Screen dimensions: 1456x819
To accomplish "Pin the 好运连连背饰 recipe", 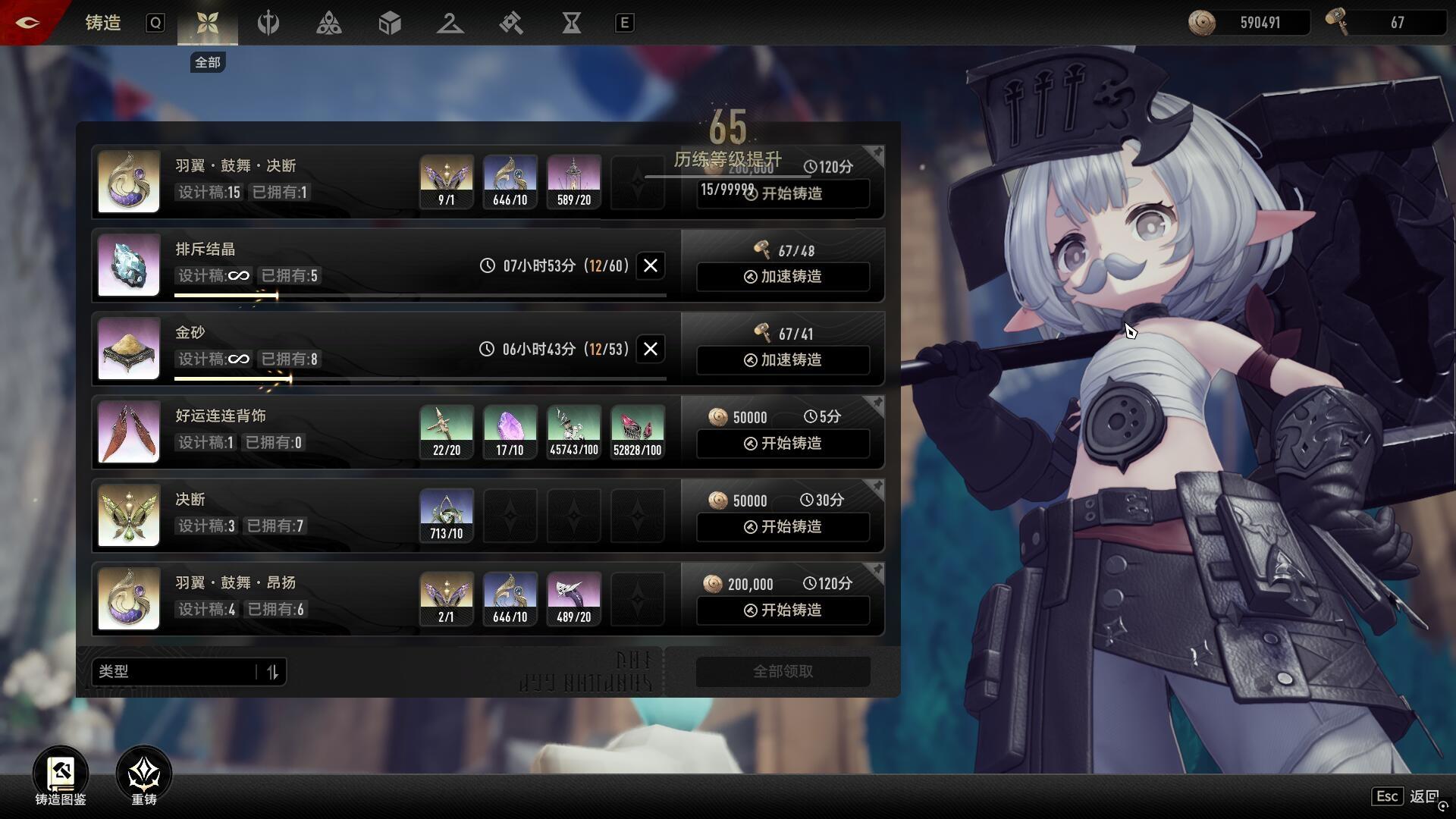I will [x=877, y=403].
